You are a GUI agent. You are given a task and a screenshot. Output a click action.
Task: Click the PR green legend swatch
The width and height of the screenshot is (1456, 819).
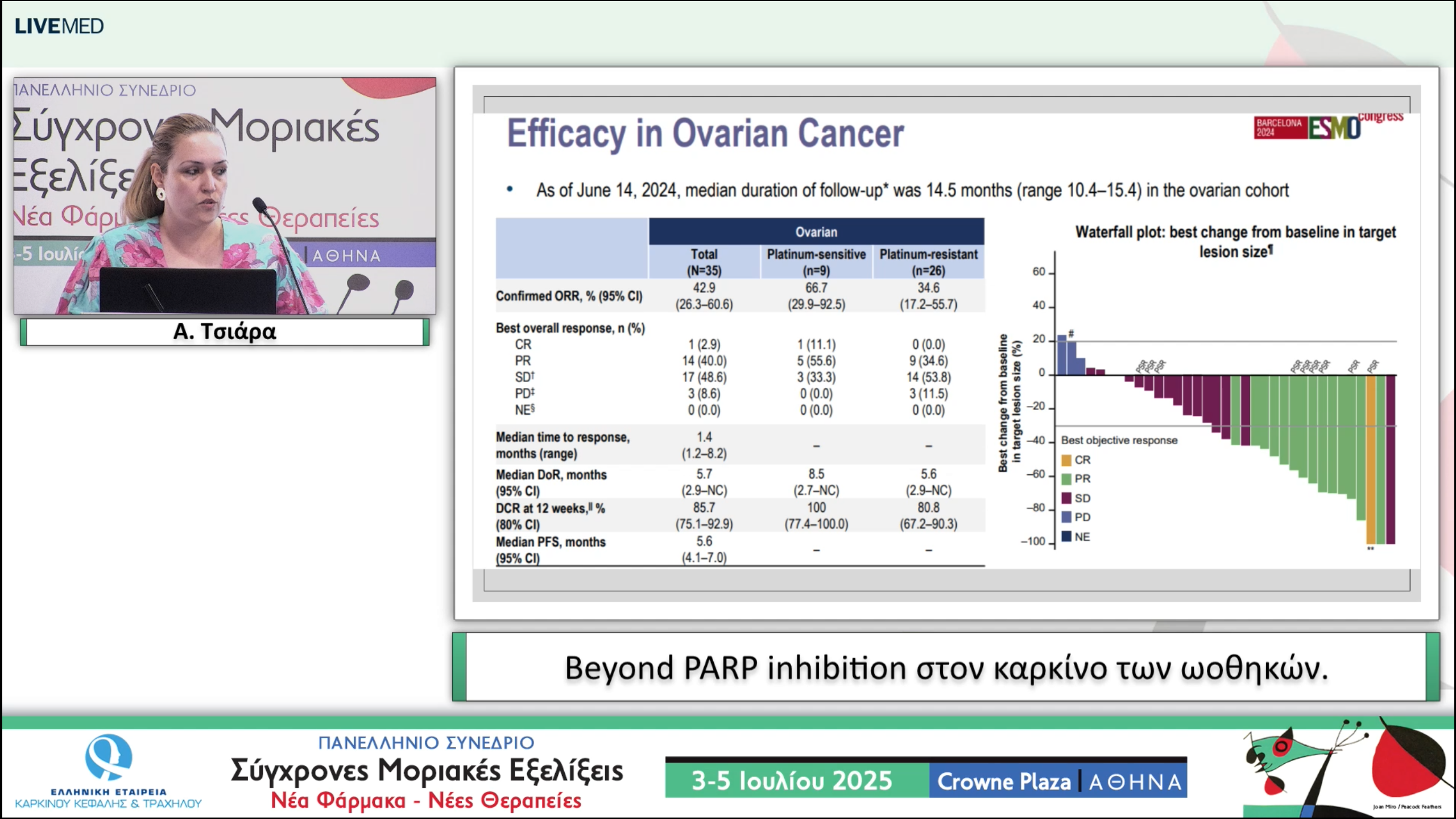click(x=1066, y=479)
